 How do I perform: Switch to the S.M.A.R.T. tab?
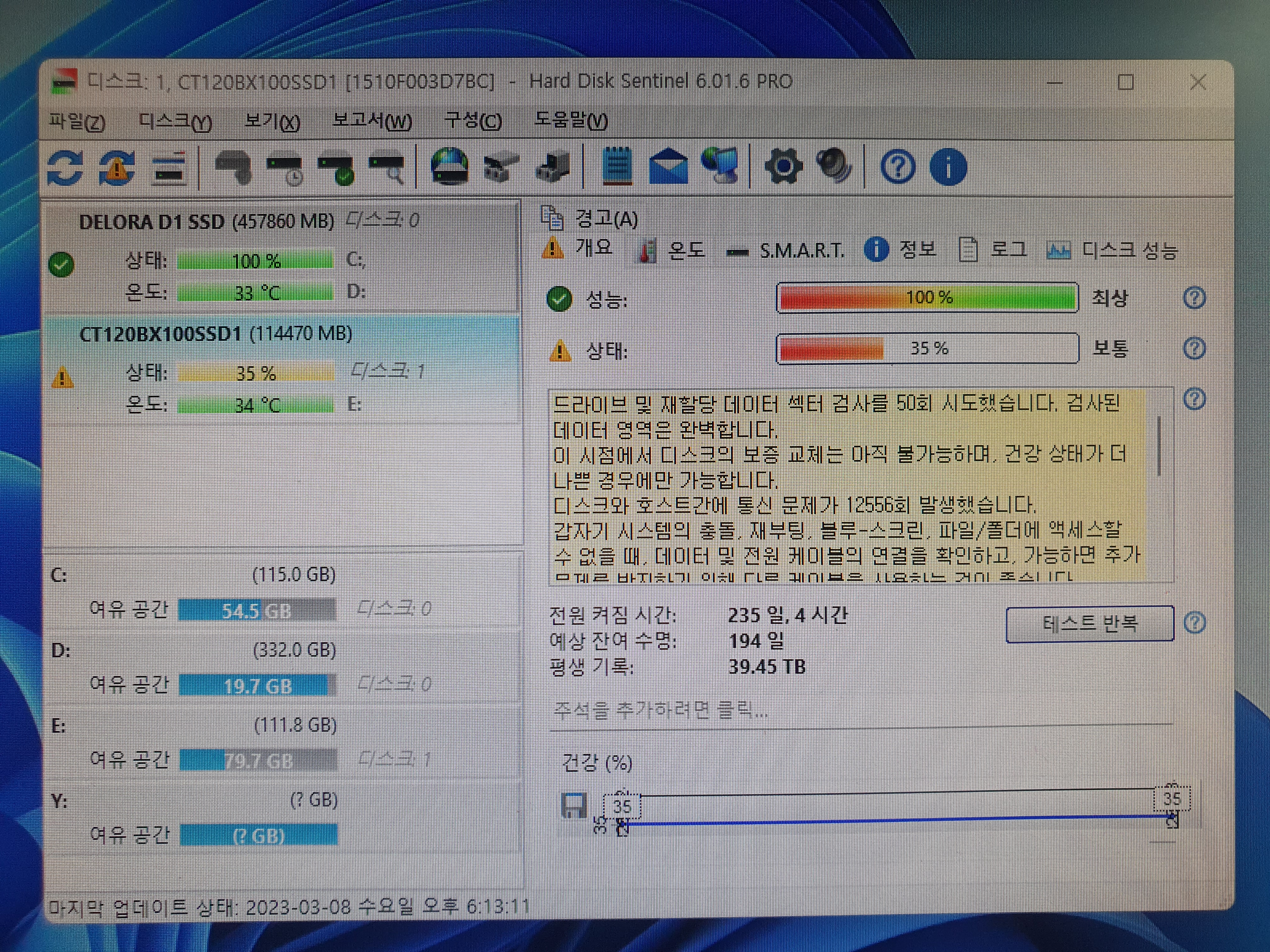click(x=785, y=251)
